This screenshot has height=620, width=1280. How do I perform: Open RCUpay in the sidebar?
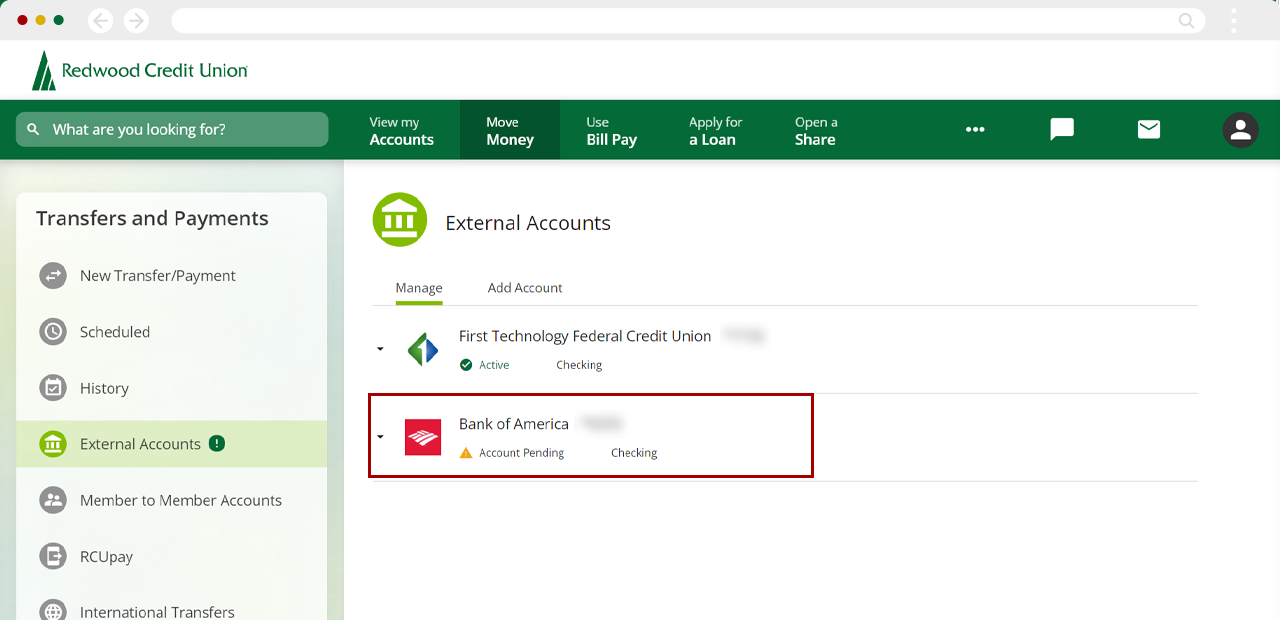[172, 556]
